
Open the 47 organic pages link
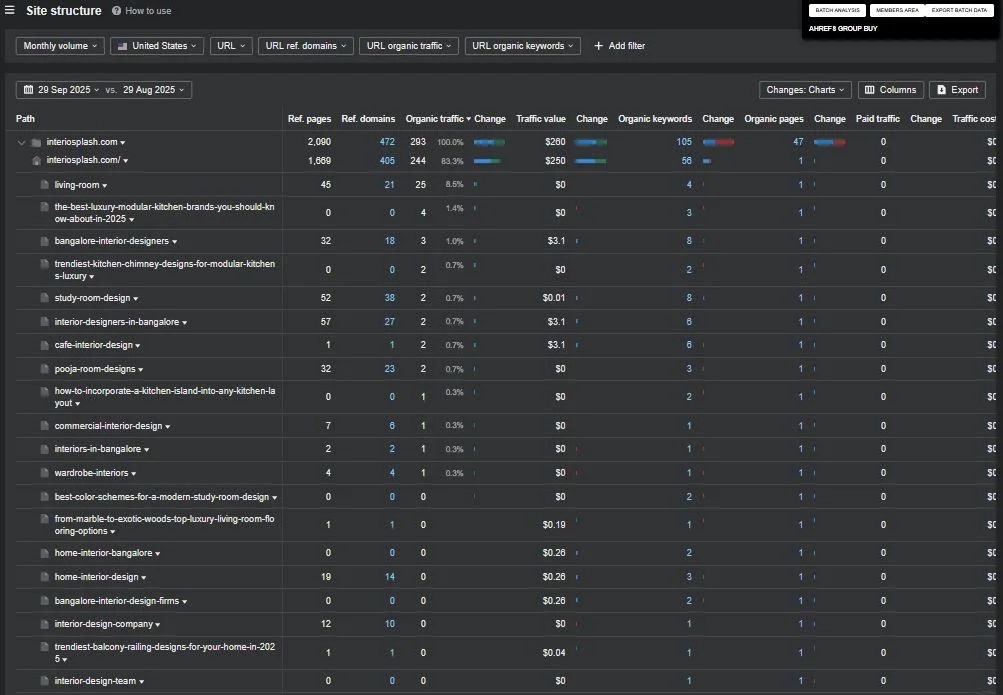tap(798, 142)
